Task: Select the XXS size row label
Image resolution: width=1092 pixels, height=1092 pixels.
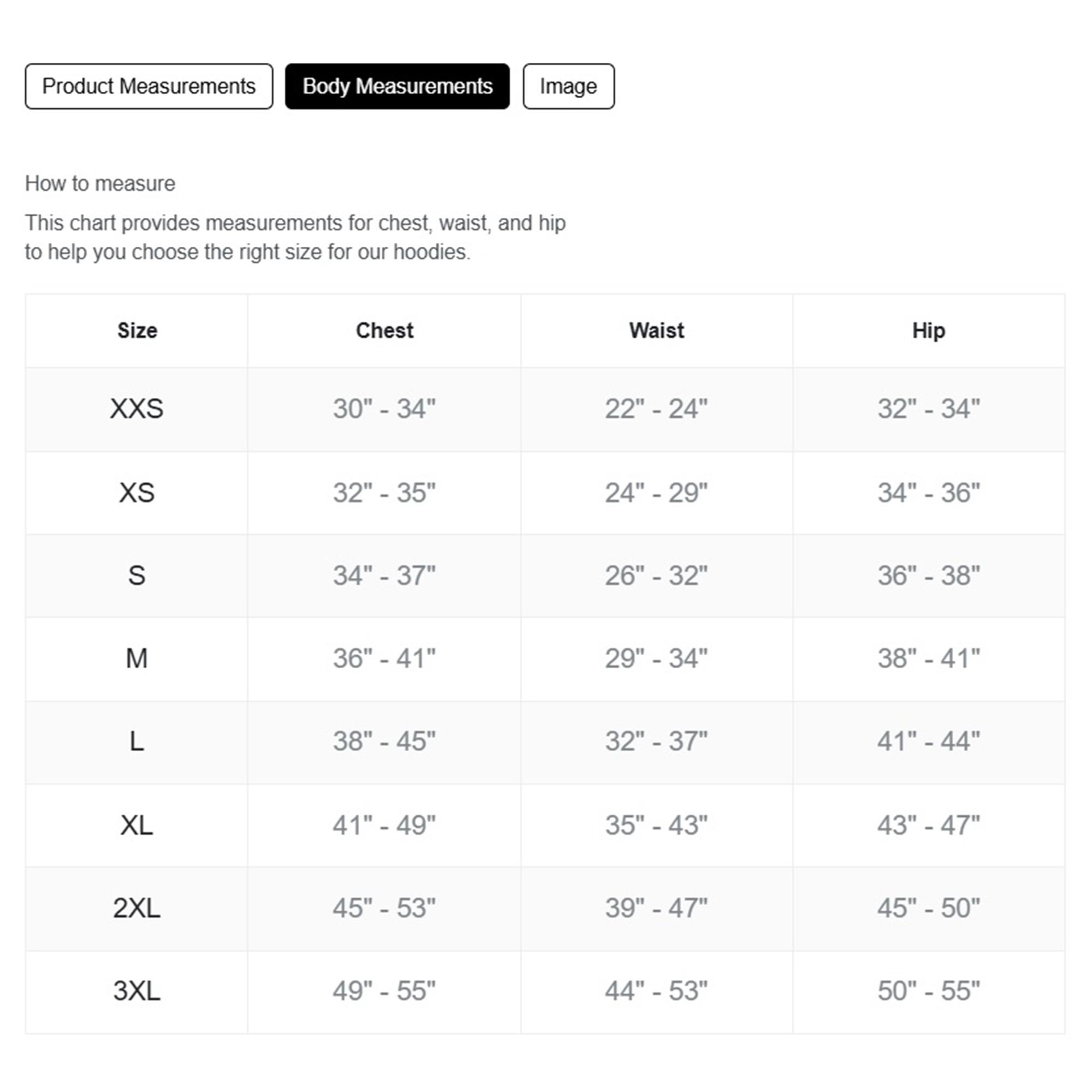Action: coord(137,408)
